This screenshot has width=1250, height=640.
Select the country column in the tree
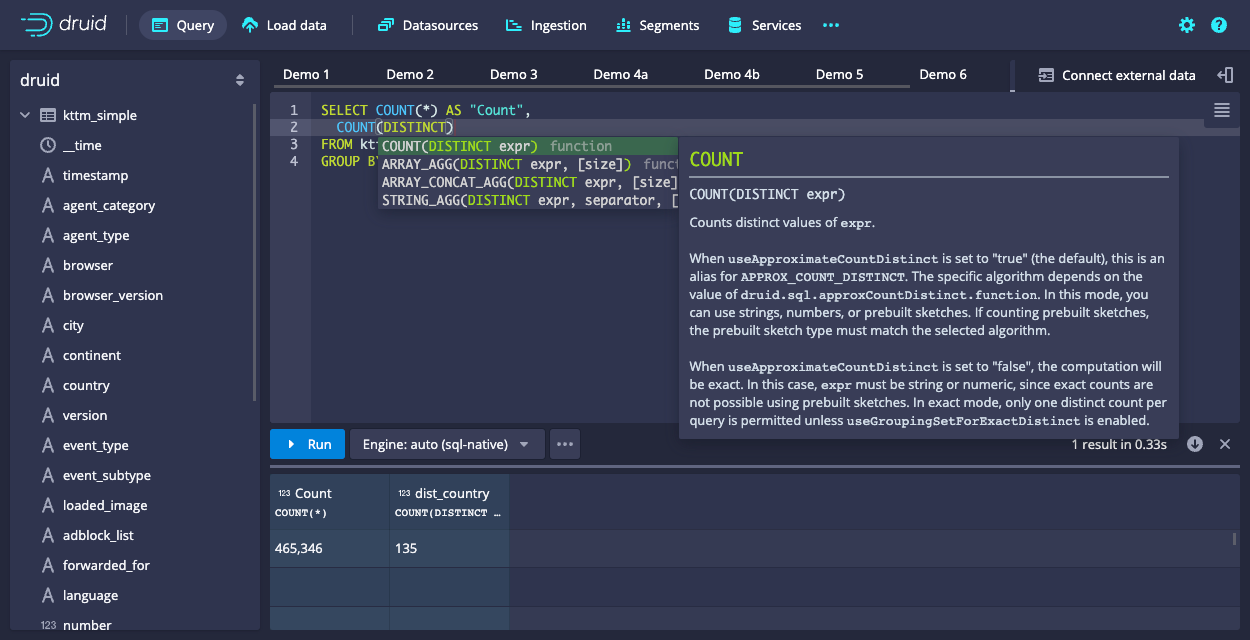pos(86,385)
